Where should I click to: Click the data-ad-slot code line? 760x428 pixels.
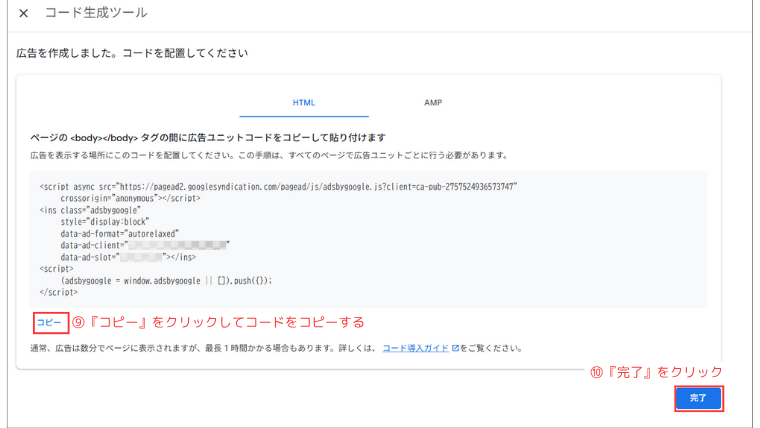(128, 257)
